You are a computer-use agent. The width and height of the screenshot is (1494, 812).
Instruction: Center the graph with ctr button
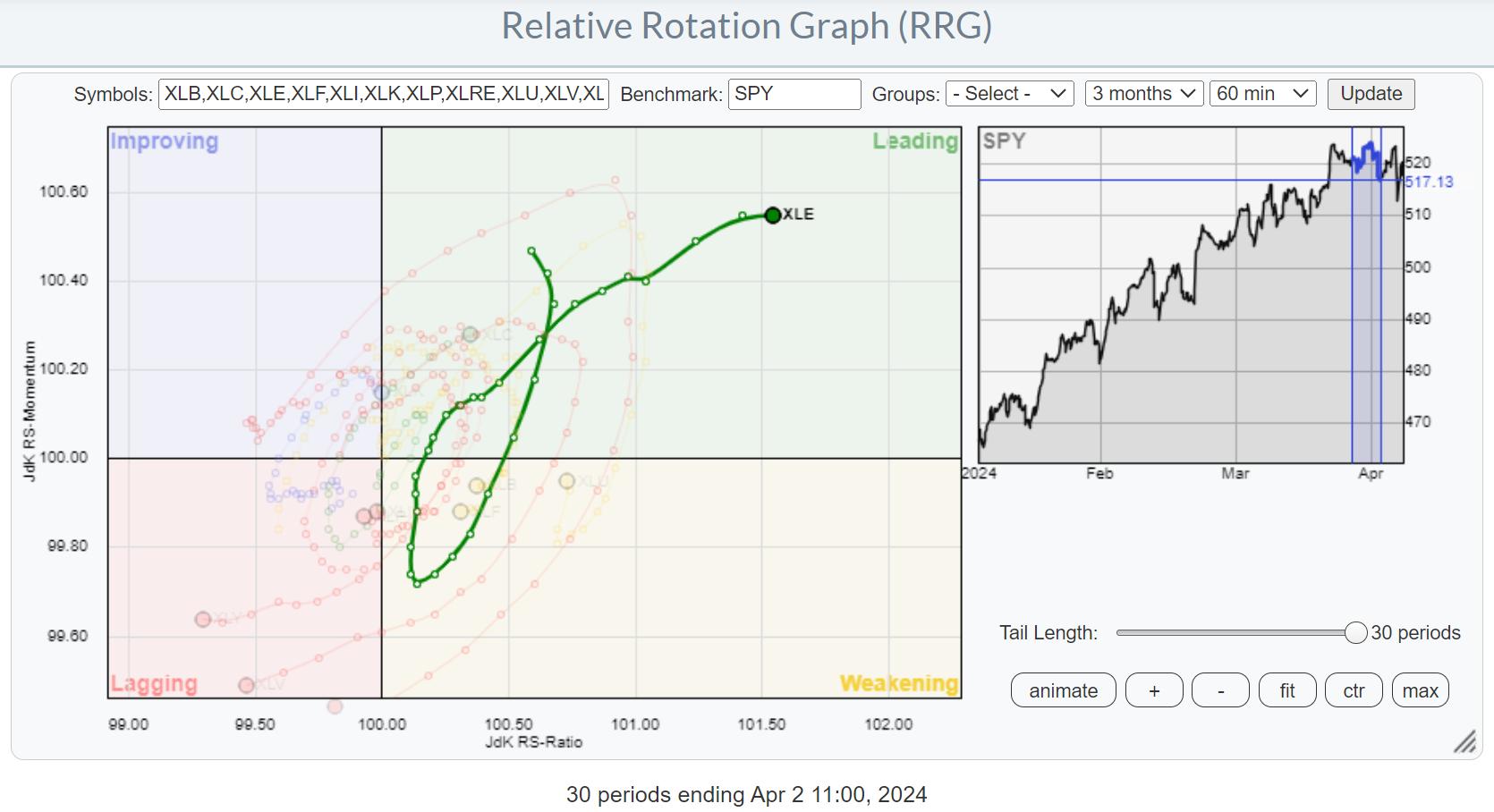[x=1354, y=690]
